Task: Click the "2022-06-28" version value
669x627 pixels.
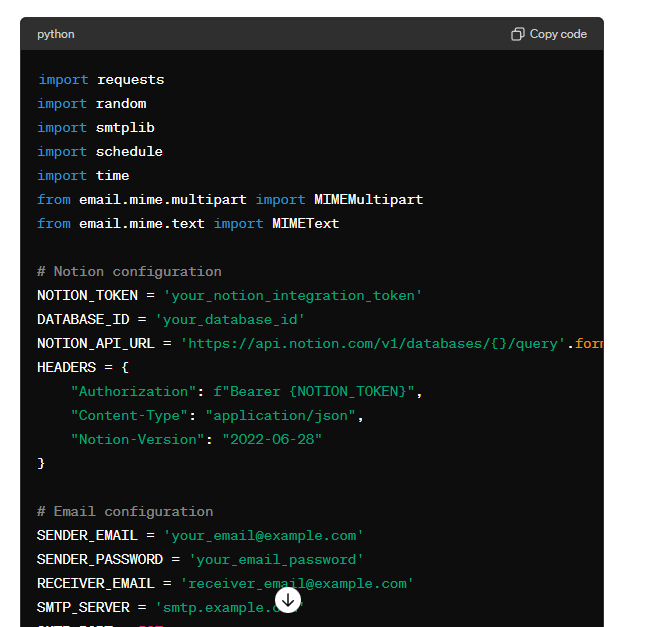Action: pos(272,439)
